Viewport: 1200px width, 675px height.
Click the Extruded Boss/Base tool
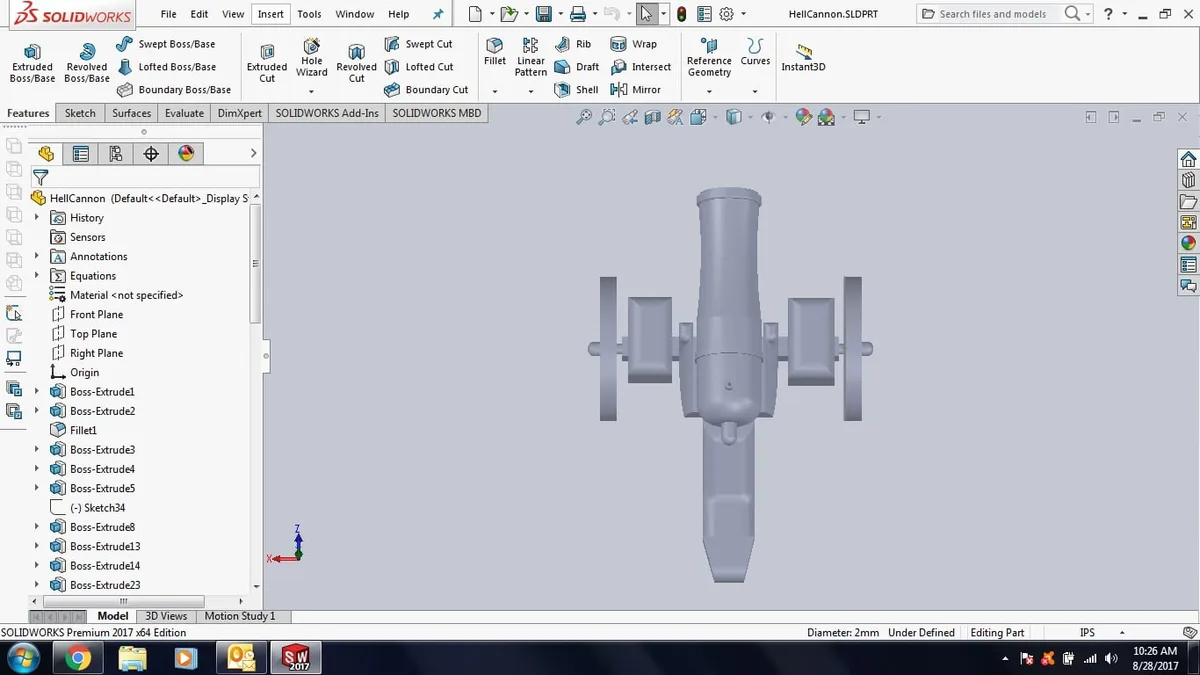point(32,63)
